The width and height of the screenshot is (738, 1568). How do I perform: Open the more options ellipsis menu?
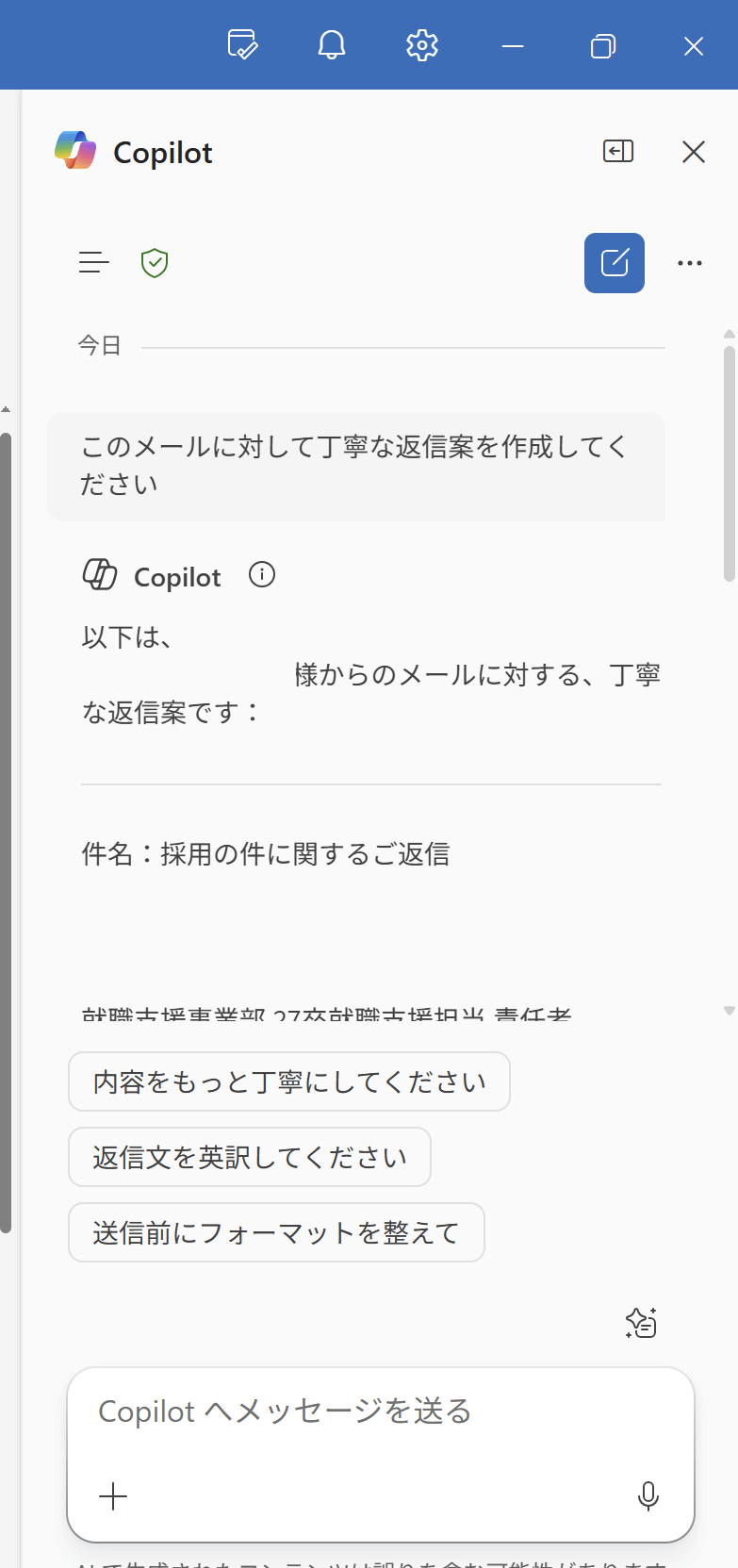pos(690,263)
